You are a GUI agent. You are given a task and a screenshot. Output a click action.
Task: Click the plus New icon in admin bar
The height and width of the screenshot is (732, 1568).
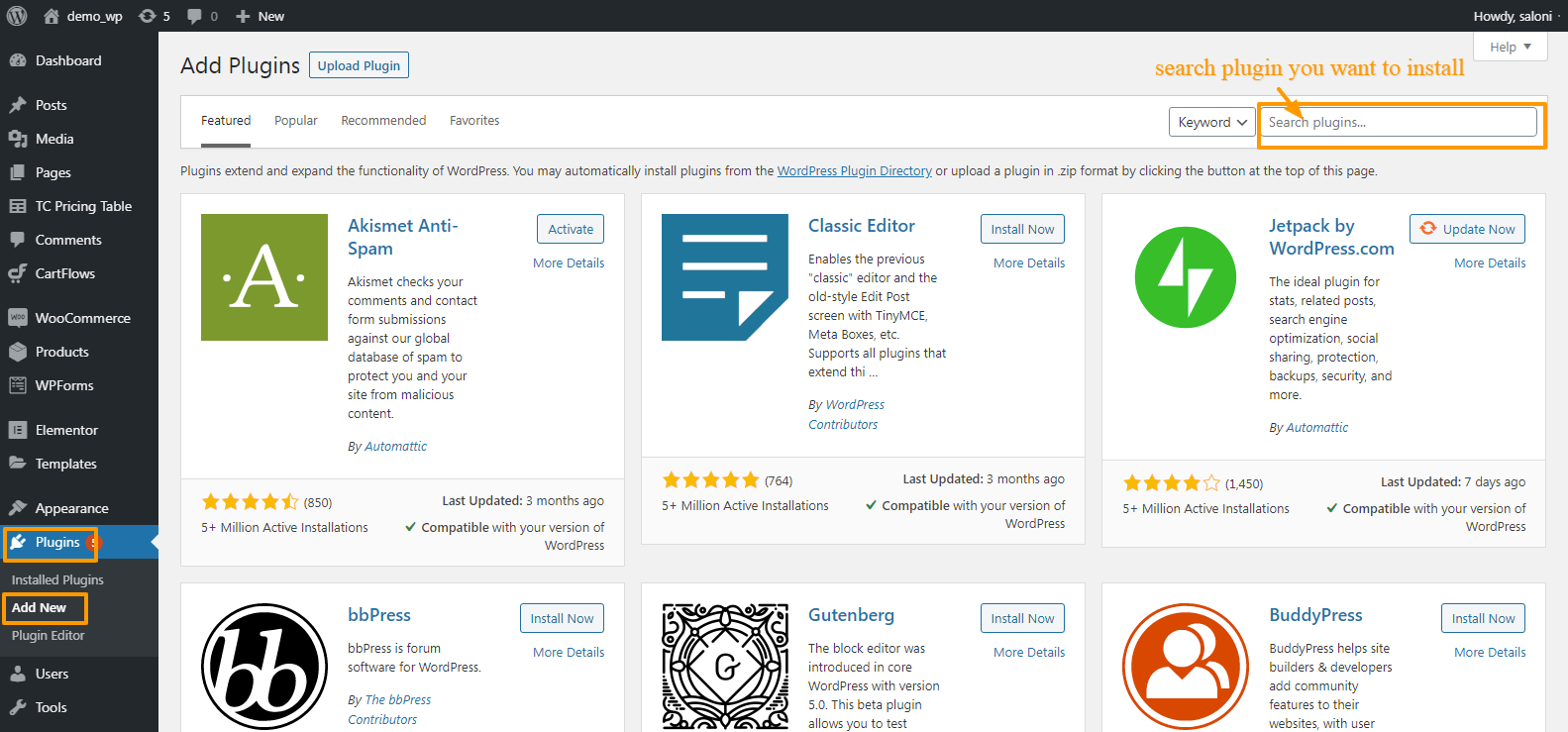tap(243, 16)
